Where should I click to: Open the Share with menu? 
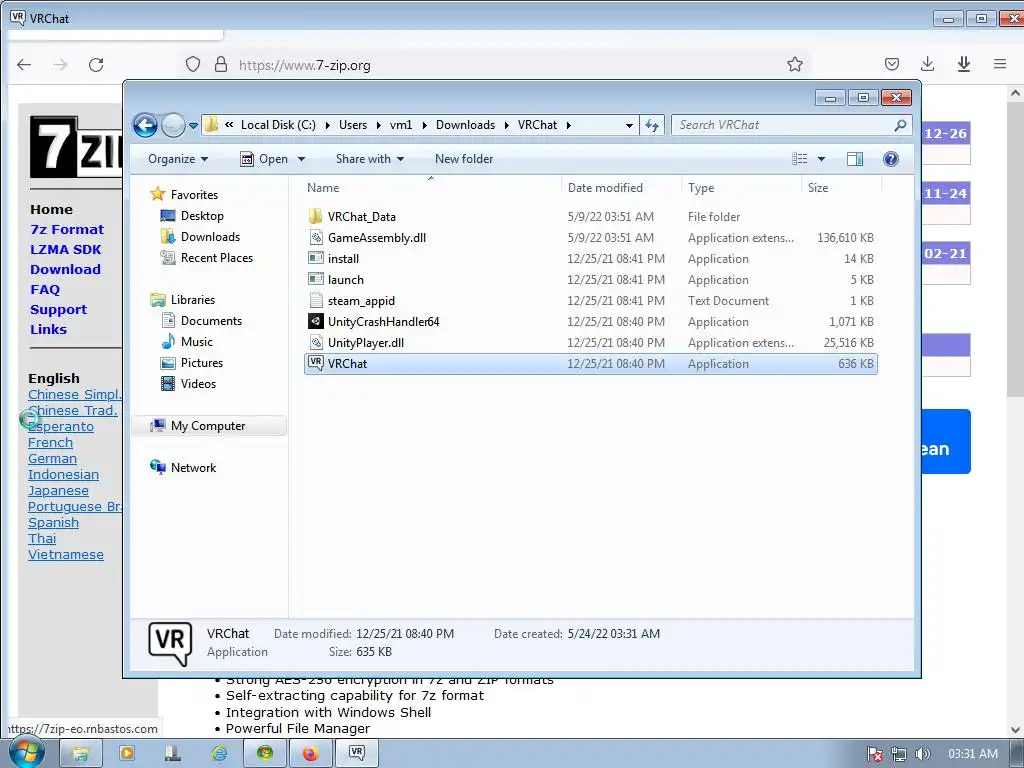370,159
